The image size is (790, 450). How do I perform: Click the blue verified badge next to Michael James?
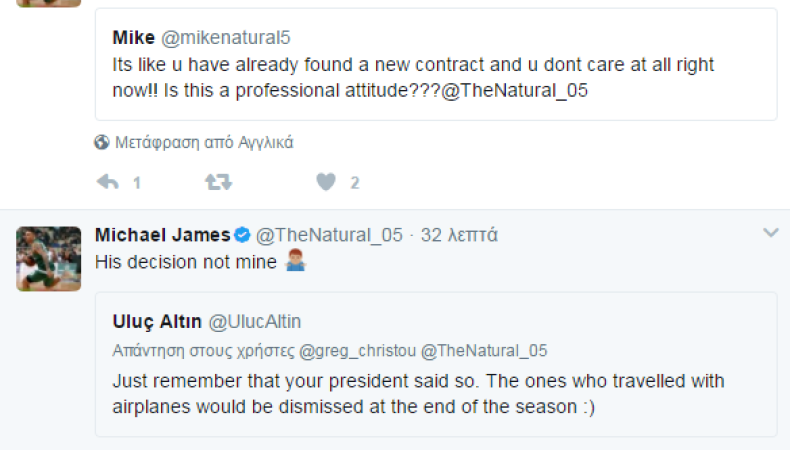click(x=241, y=235)
